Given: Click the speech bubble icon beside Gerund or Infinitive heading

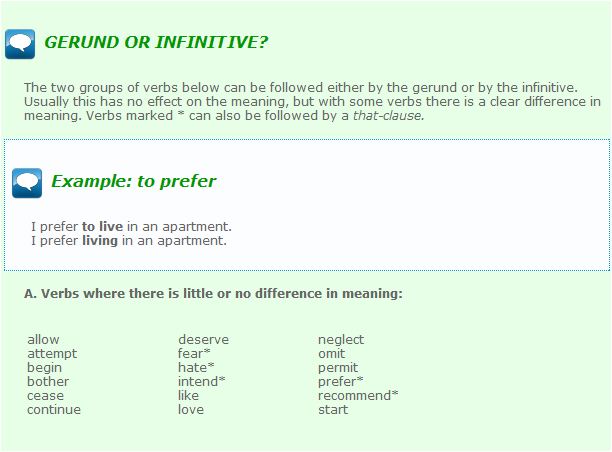Looking at the screenshot, I should (20, 44).
